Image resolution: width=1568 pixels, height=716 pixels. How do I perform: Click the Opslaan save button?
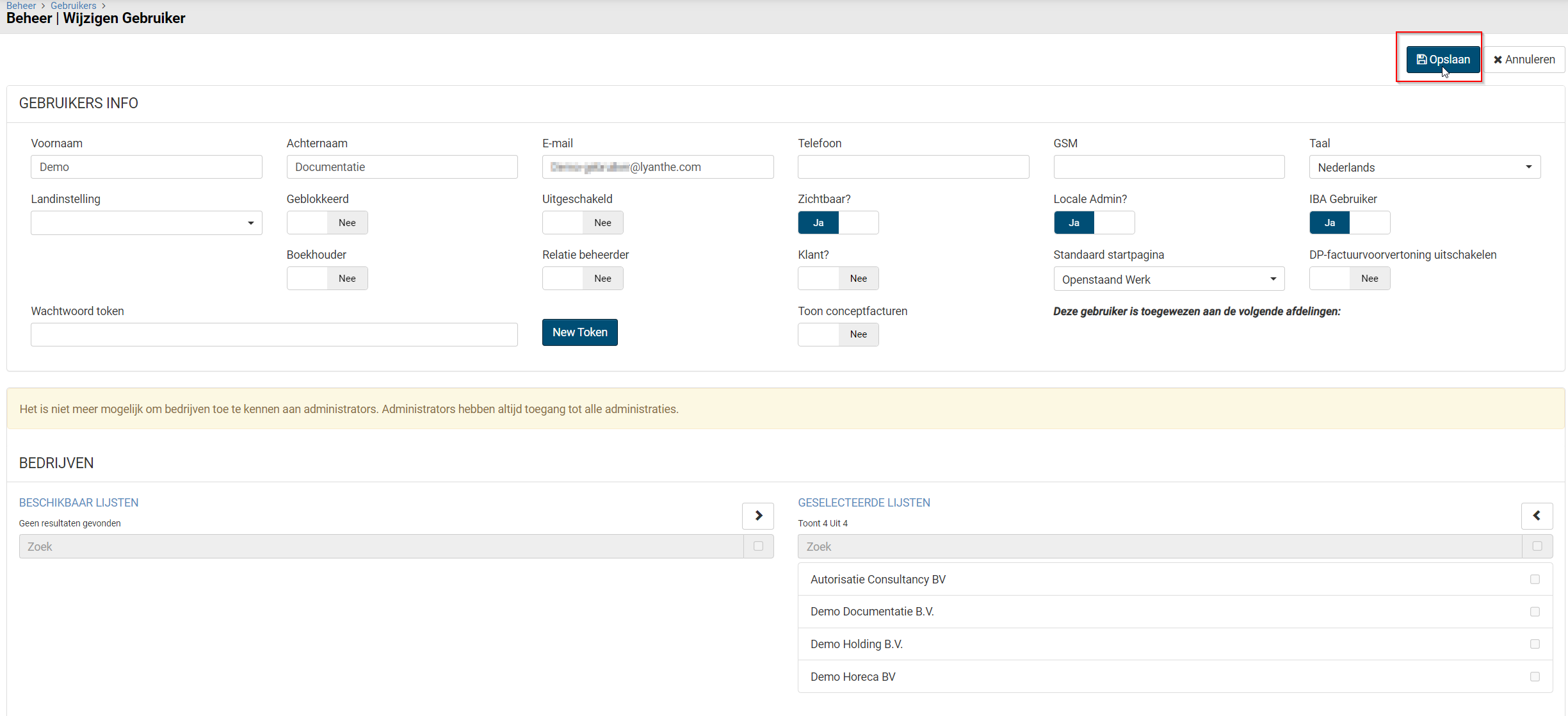[x=1443, y=60]
